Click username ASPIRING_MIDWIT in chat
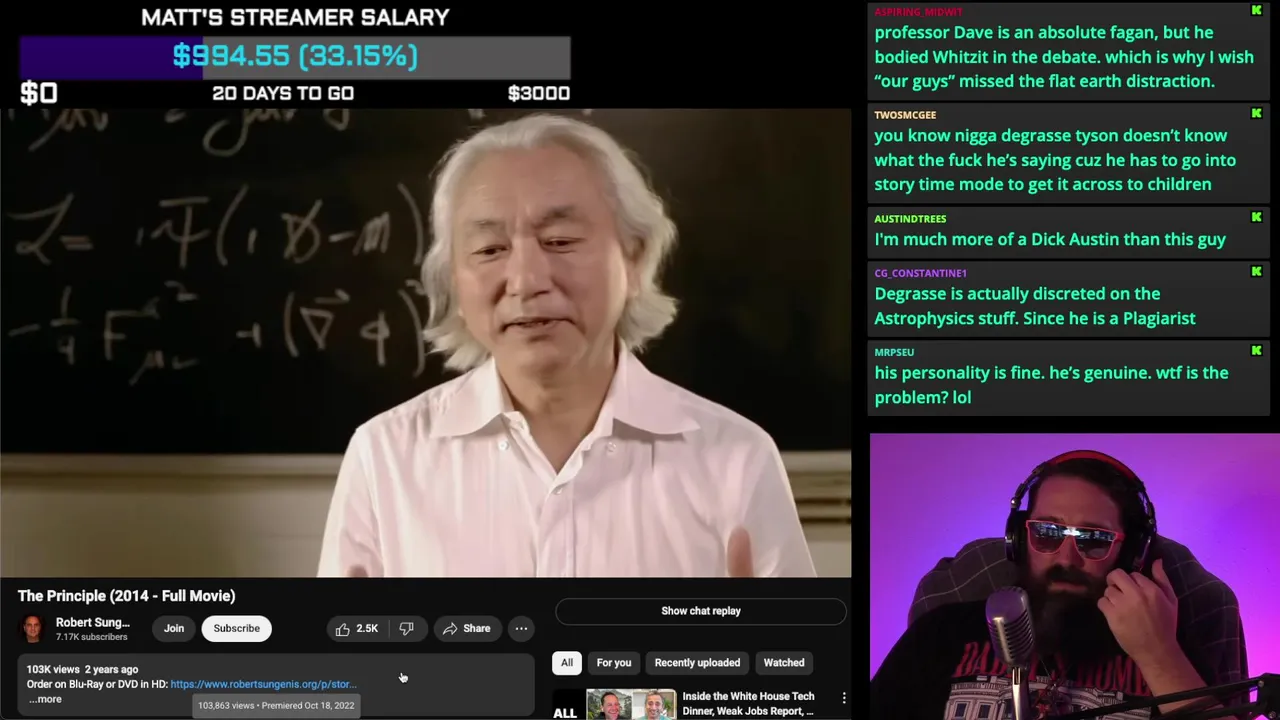 [x=918, y=11]
